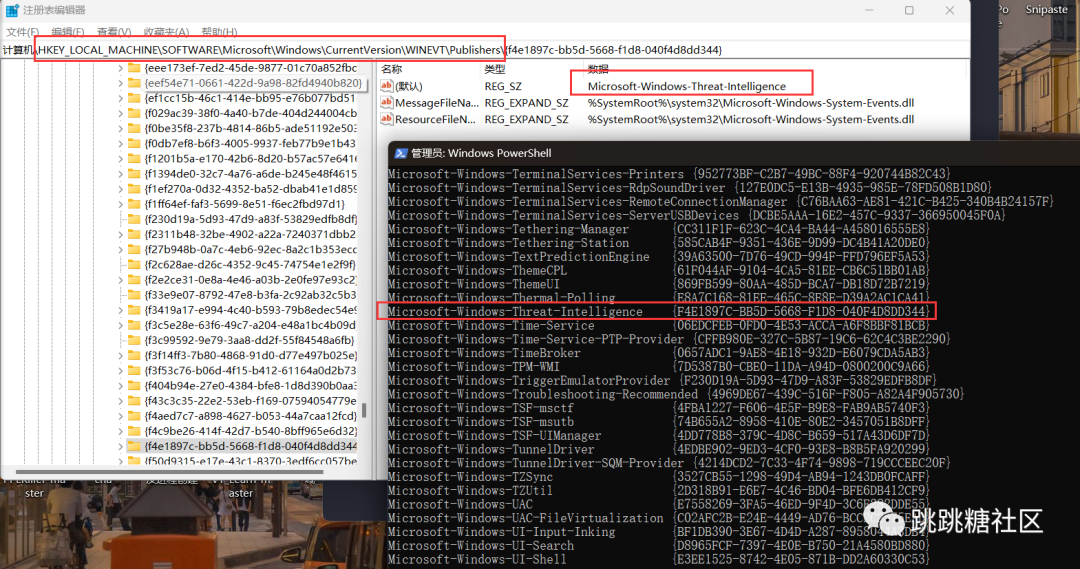The width and height of the screenshot is (1080, 569).
Task: Expand the {f0db7ef8-b6f3-4005 key
Action: click(x=120, y=143)
